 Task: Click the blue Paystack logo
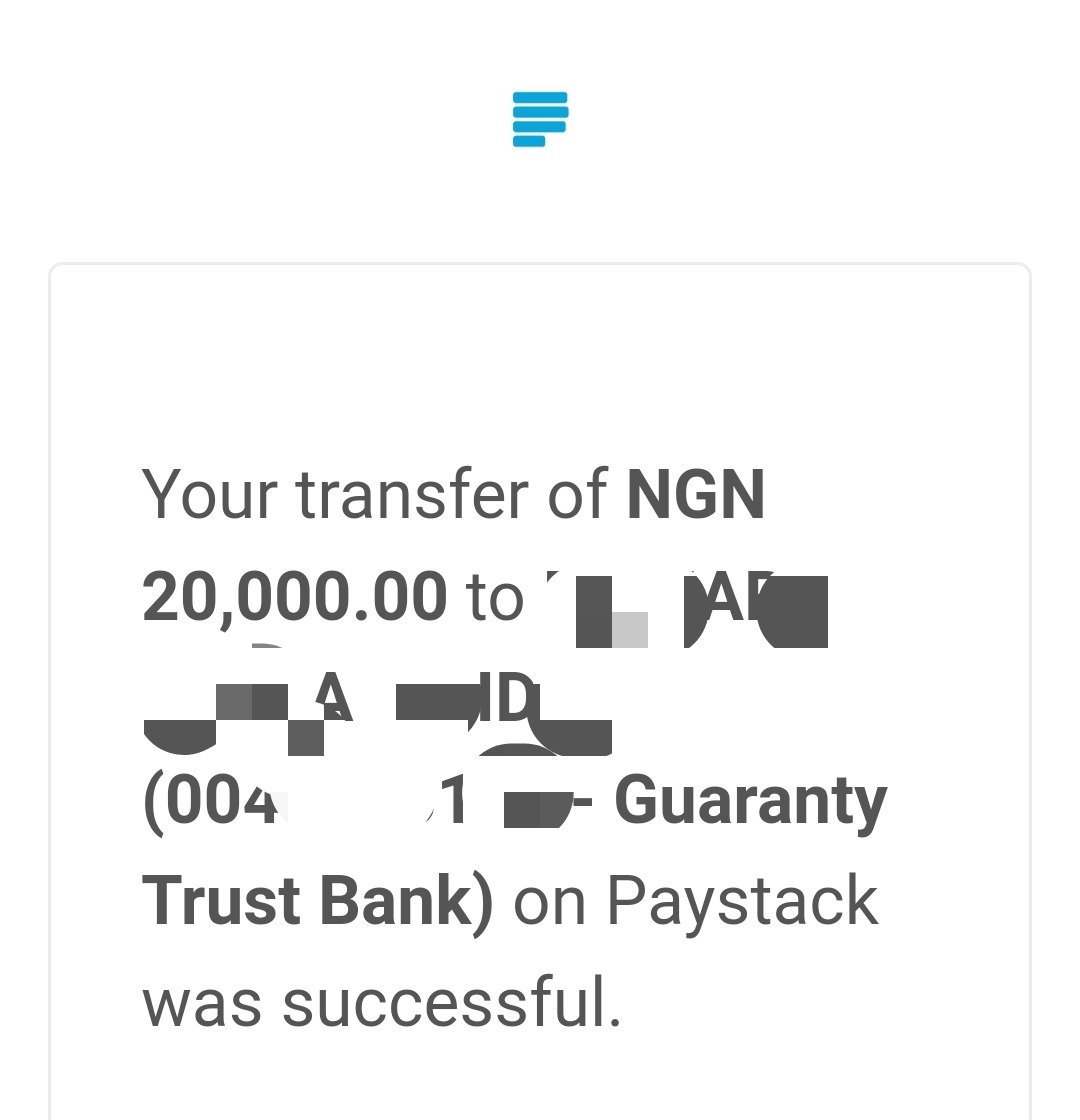point(540,119)
